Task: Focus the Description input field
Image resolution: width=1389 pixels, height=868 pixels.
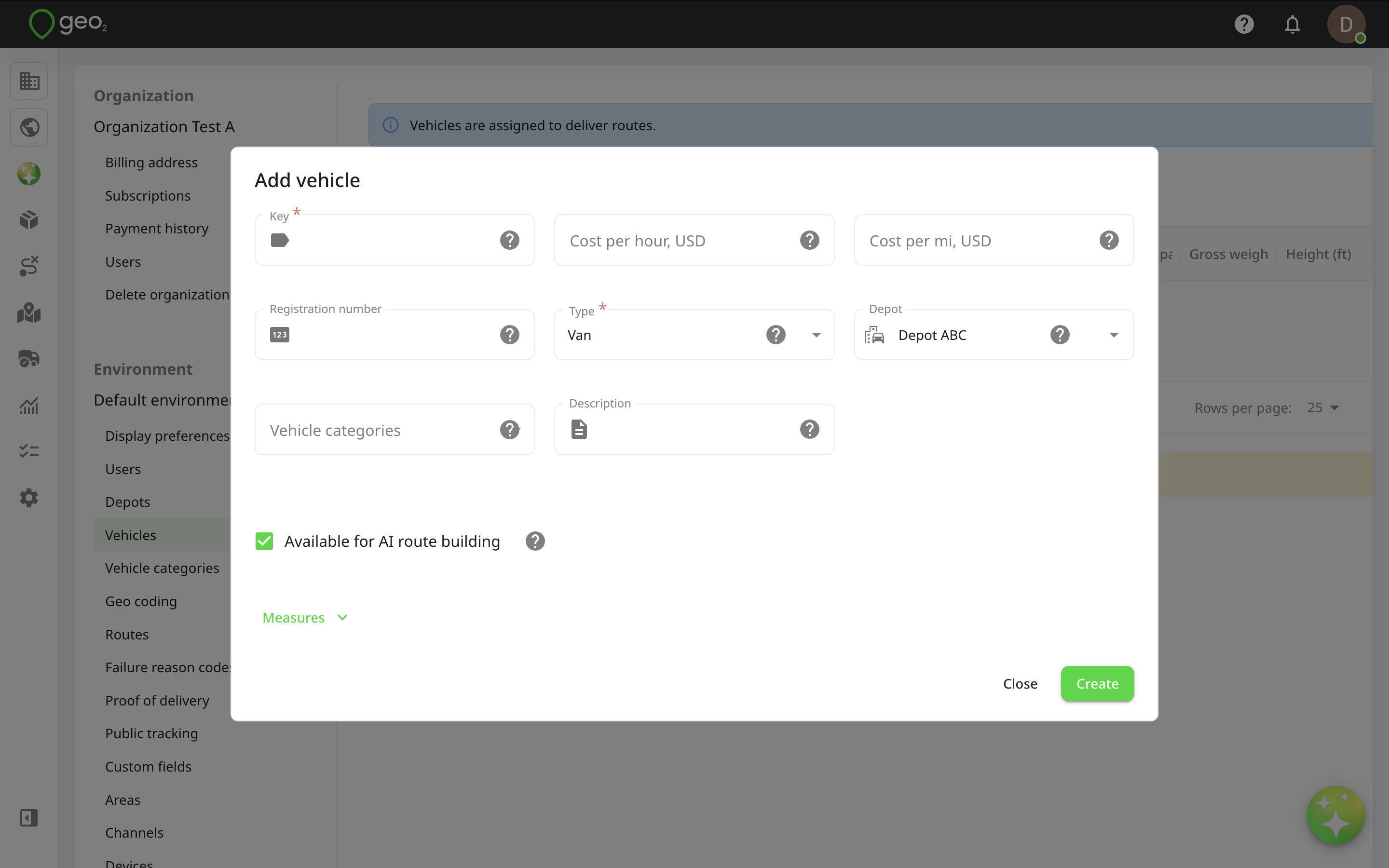Action: 694,429
